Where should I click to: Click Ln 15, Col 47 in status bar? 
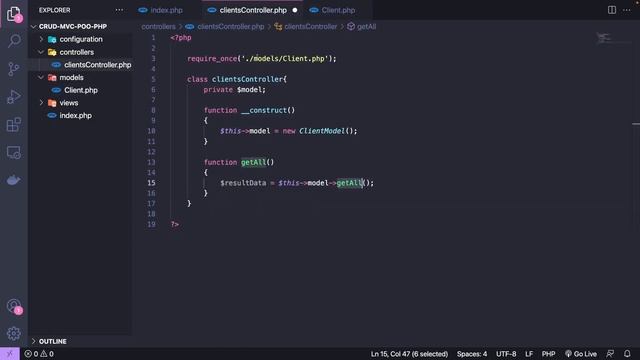409,354
